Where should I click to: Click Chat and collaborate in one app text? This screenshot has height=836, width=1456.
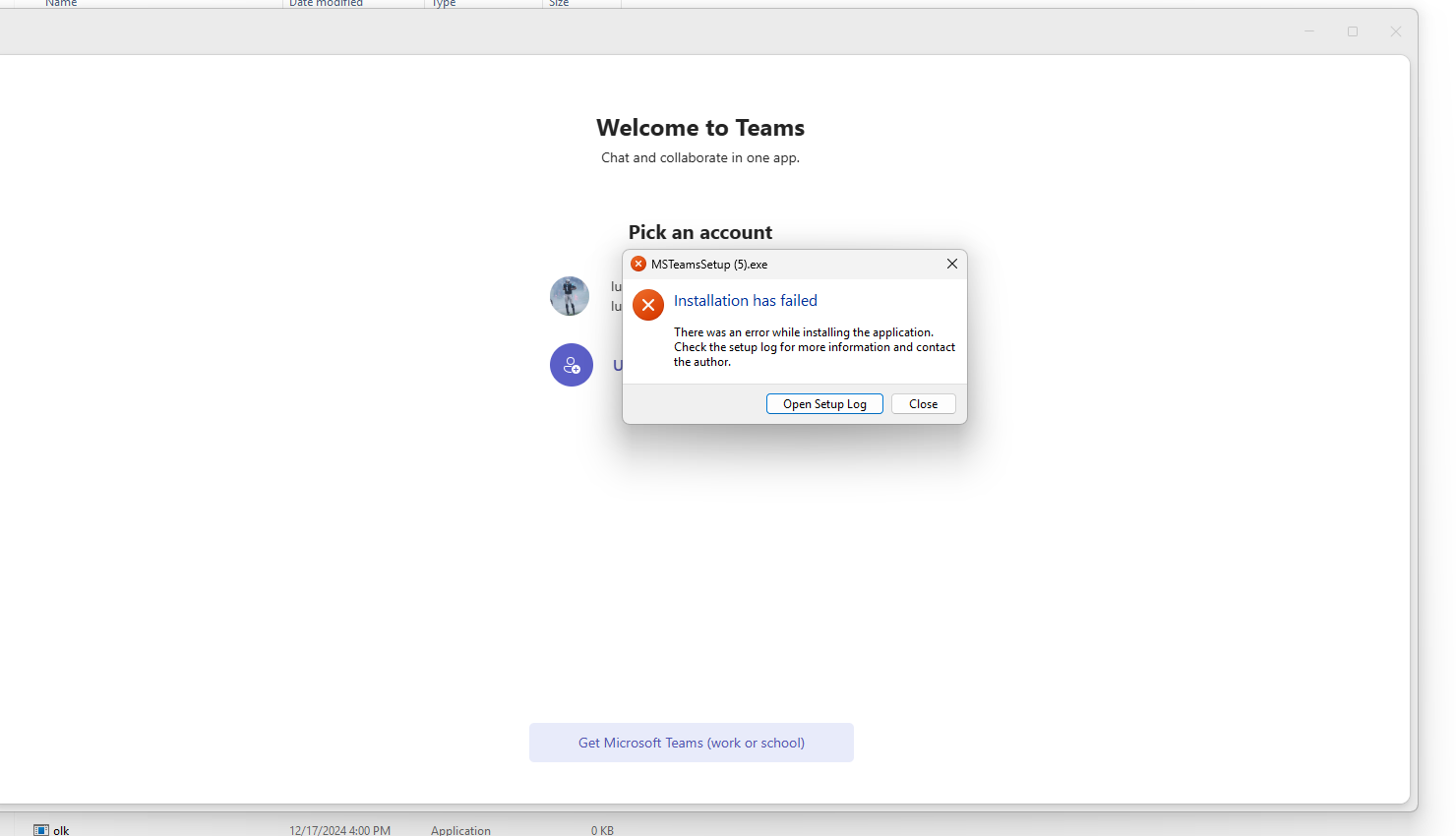pos(700,157)
